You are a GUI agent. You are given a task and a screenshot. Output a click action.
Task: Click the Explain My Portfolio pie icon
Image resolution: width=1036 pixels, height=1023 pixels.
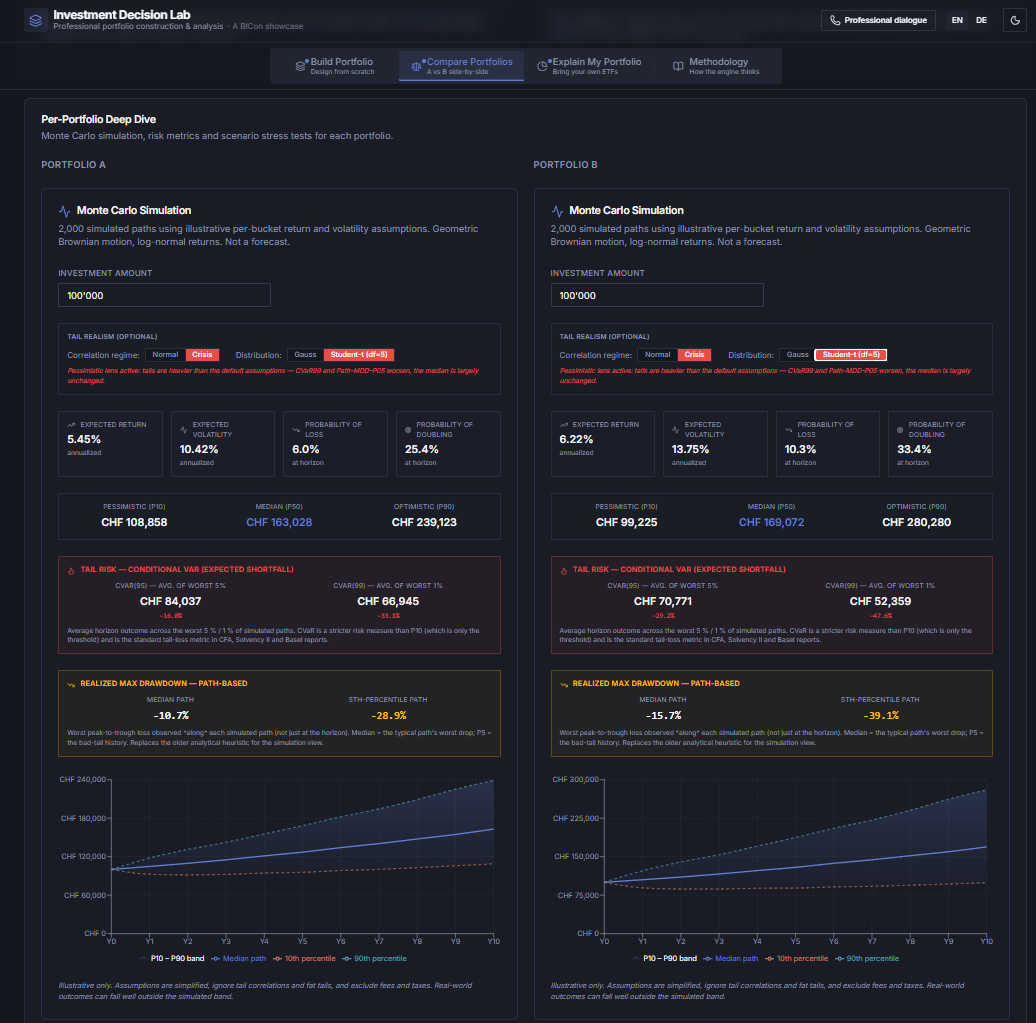coord(542,66)
